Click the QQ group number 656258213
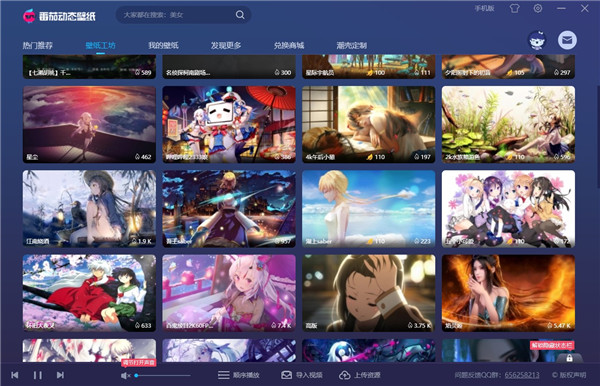600x386 pixels. [522, 375]
